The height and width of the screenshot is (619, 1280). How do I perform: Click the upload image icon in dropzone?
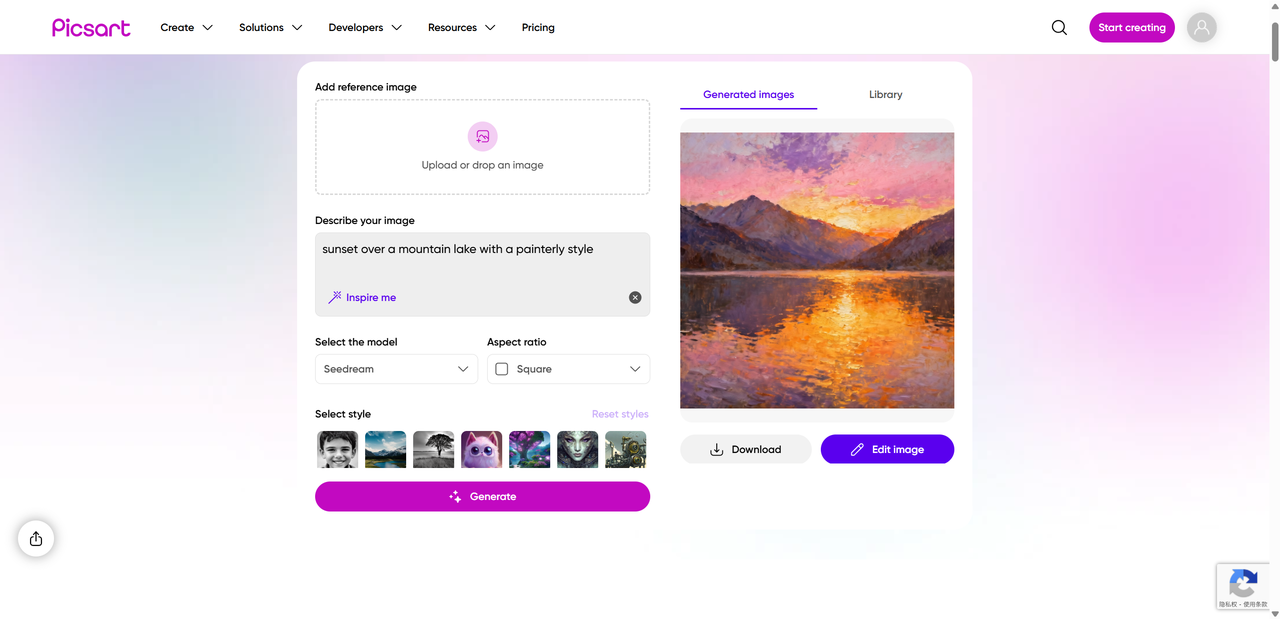[482, 136]
